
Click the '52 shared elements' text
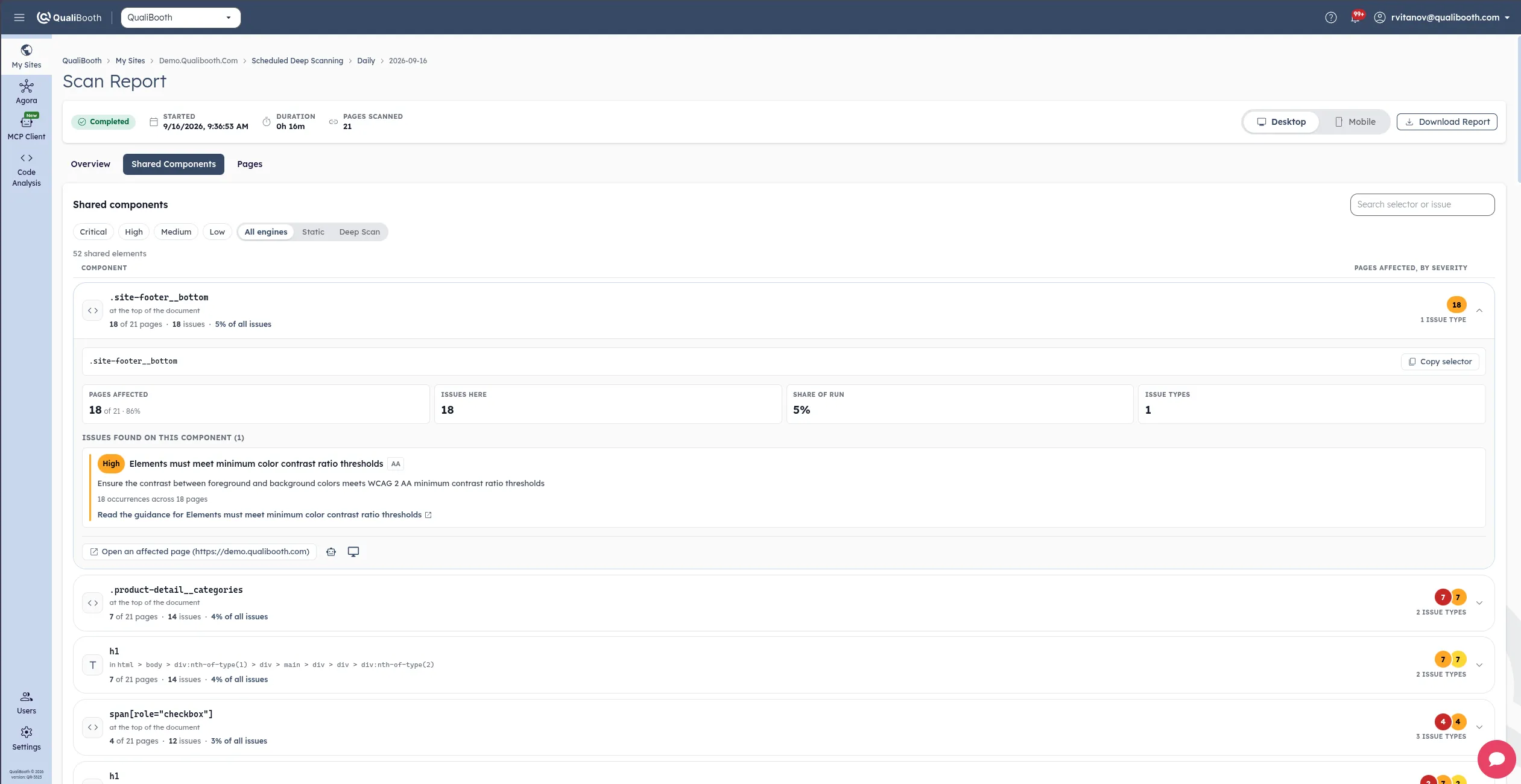[x=110, y=254]
